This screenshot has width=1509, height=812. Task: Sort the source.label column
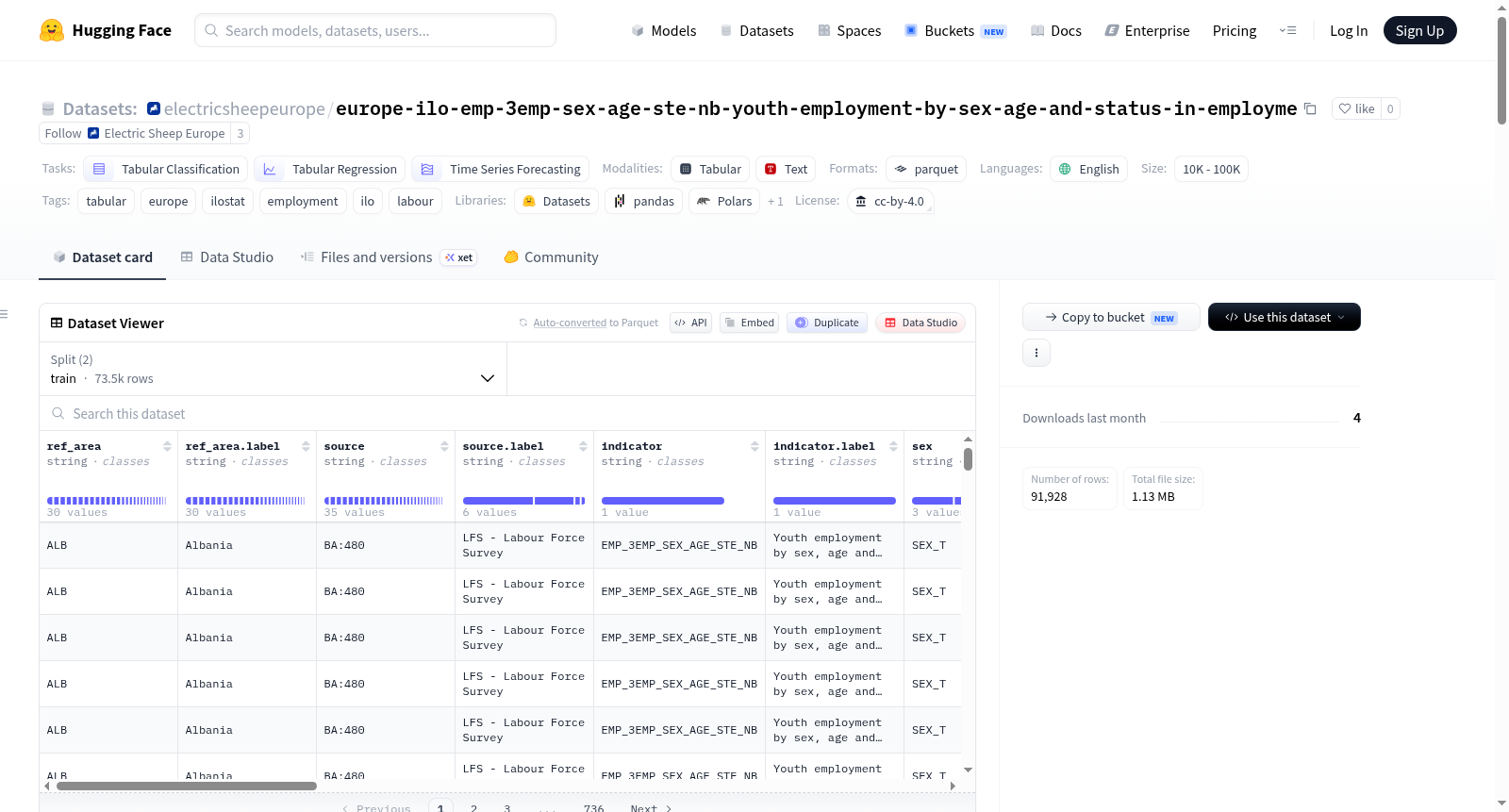click(583, 446)
